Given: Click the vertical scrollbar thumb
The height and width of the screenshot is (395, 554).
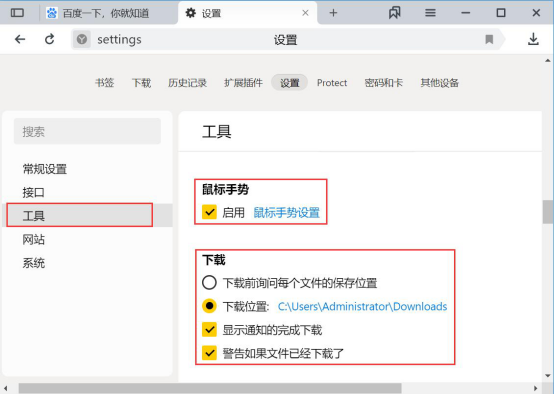Looking at the screenshot, I should point(548,212).
